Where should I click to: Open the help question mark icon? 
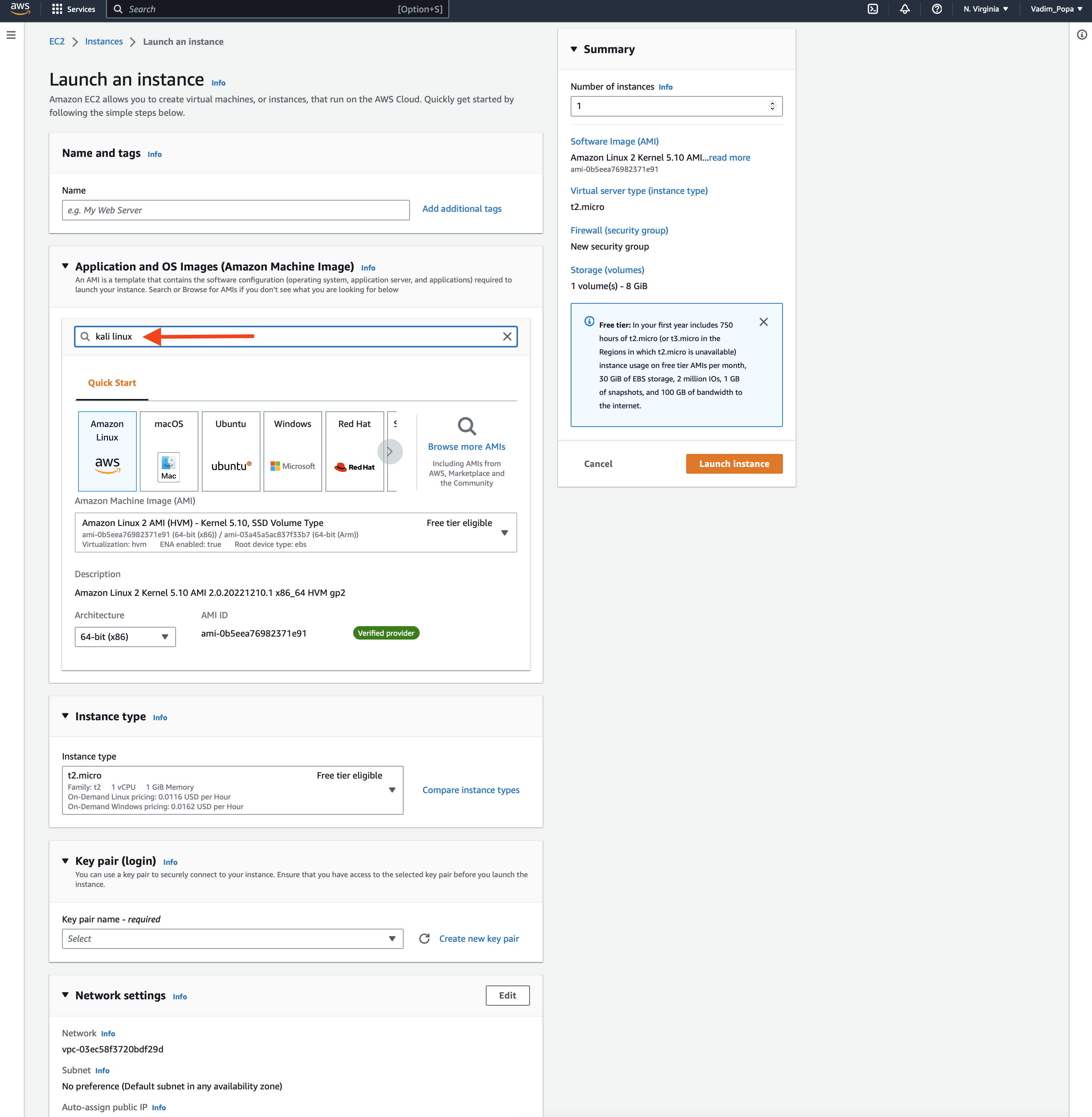[x=937, y=9]
